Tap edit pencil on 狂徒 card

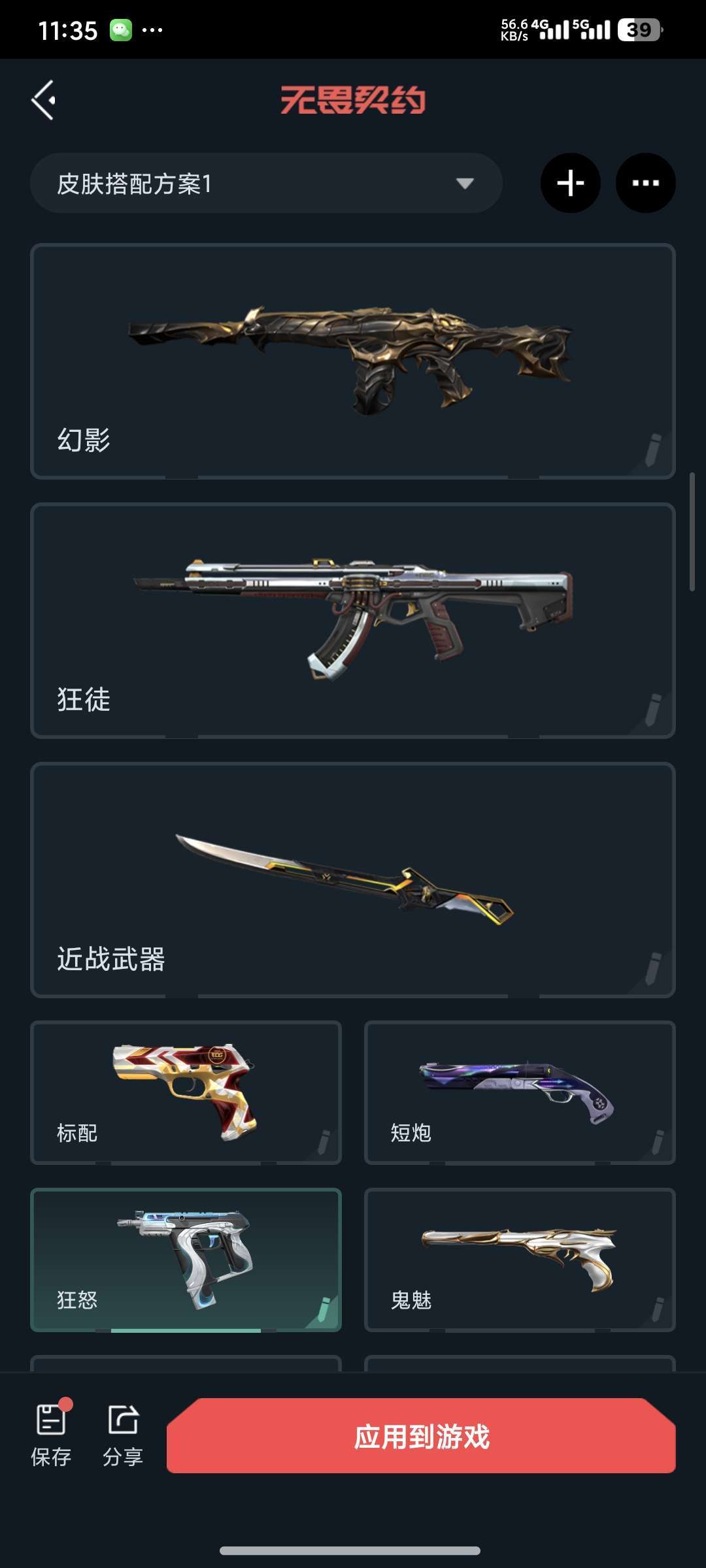coord(652,709)
